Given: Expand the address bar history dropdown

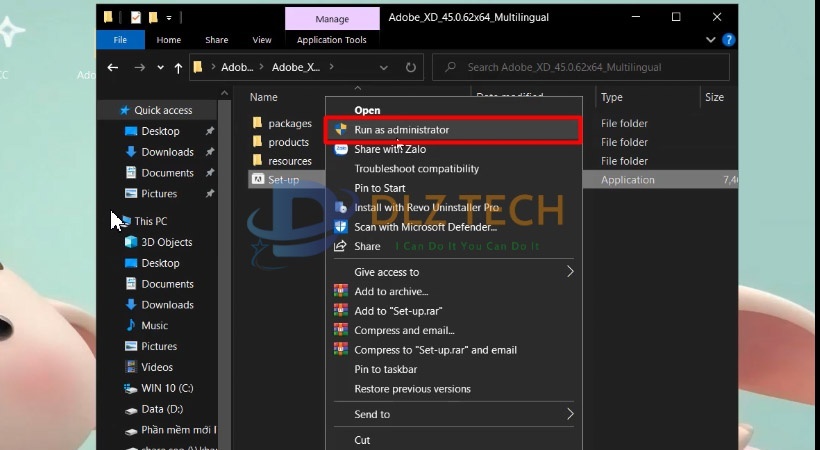Looking at the screenshot, I should (x=383, y=68).
